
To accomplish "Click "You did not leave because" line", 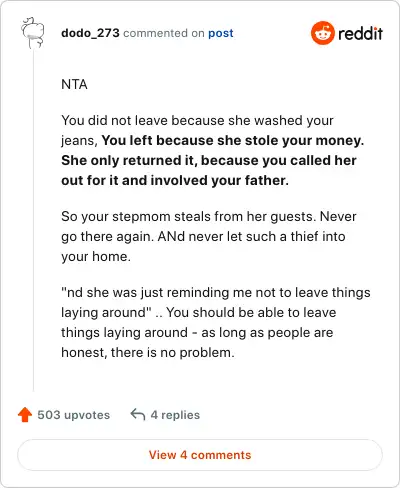I will click(197, 120).
